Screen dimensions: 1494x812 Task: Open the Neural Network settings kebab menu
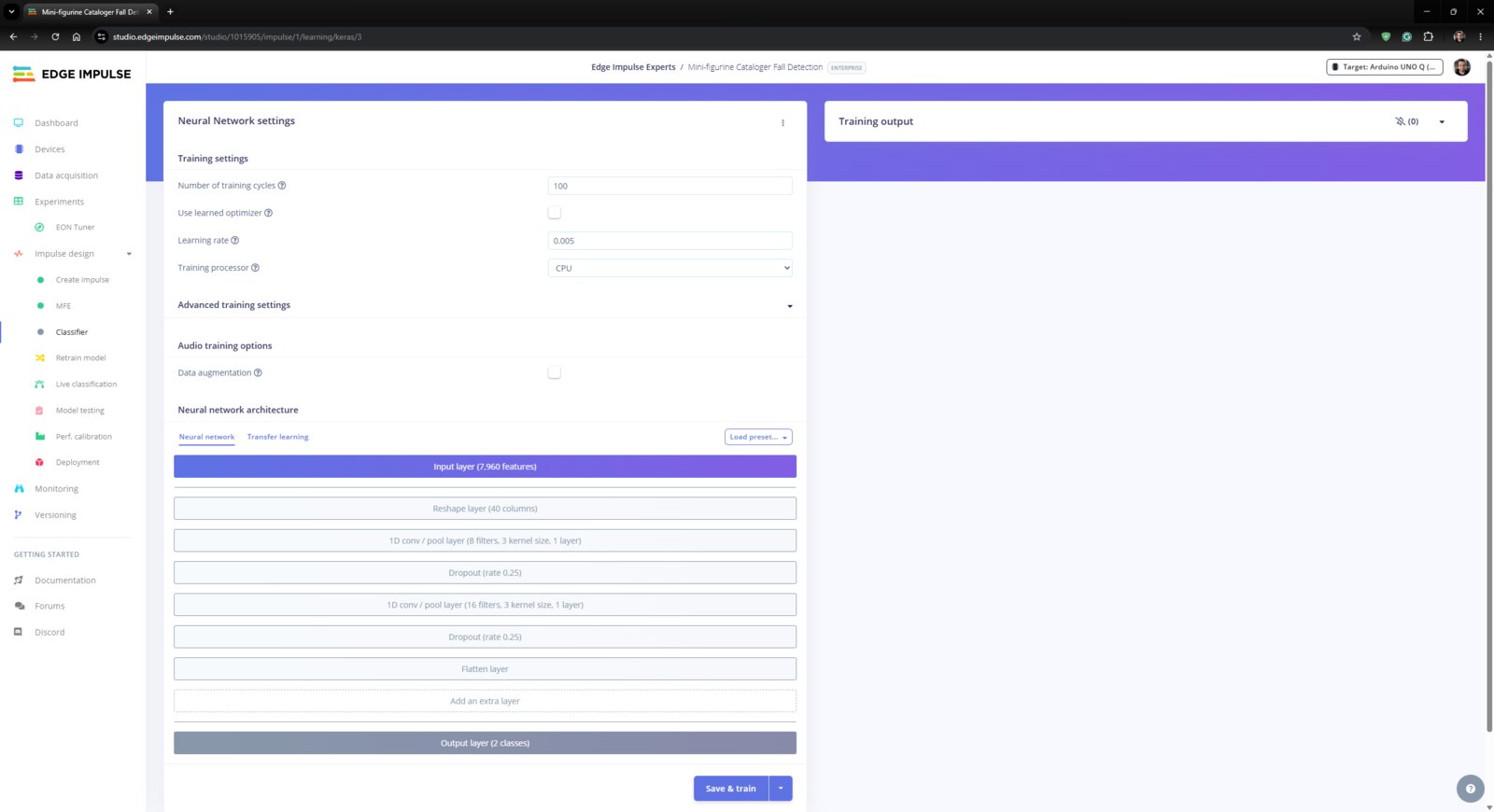(x=782, y=122)
